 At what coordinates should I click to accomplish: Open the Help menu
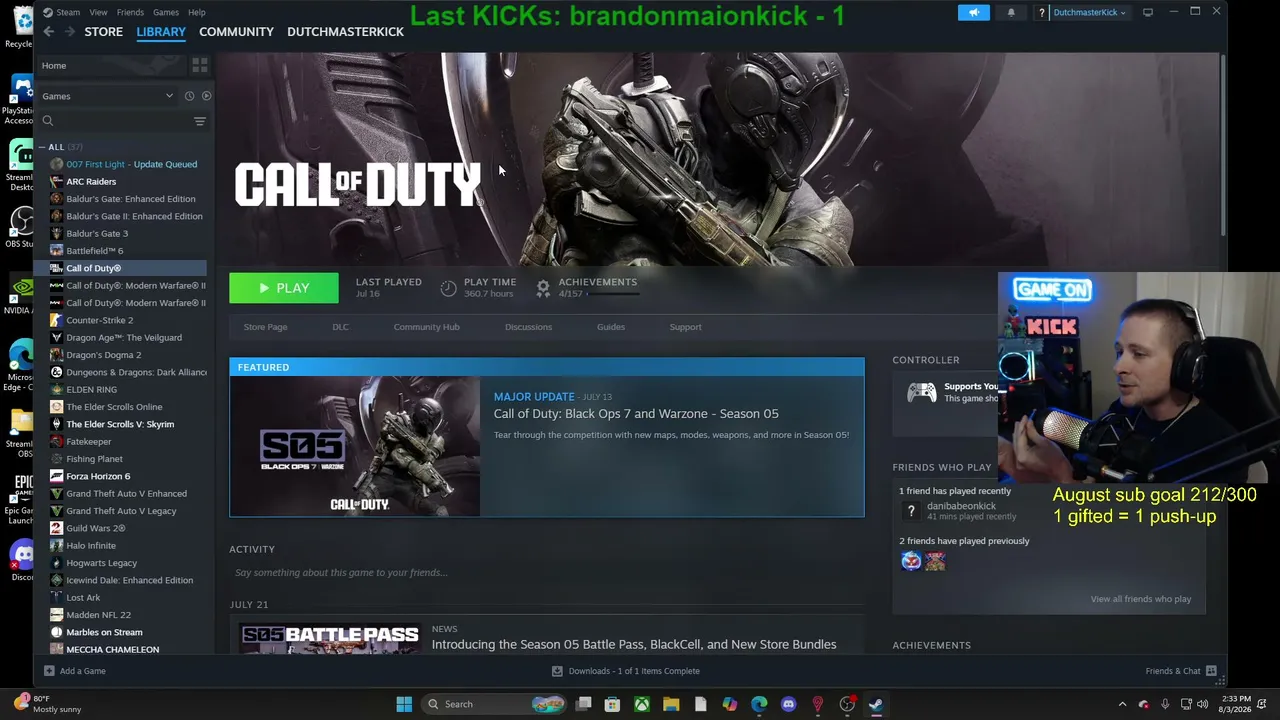pyautogui.click(x=197, y=12)
